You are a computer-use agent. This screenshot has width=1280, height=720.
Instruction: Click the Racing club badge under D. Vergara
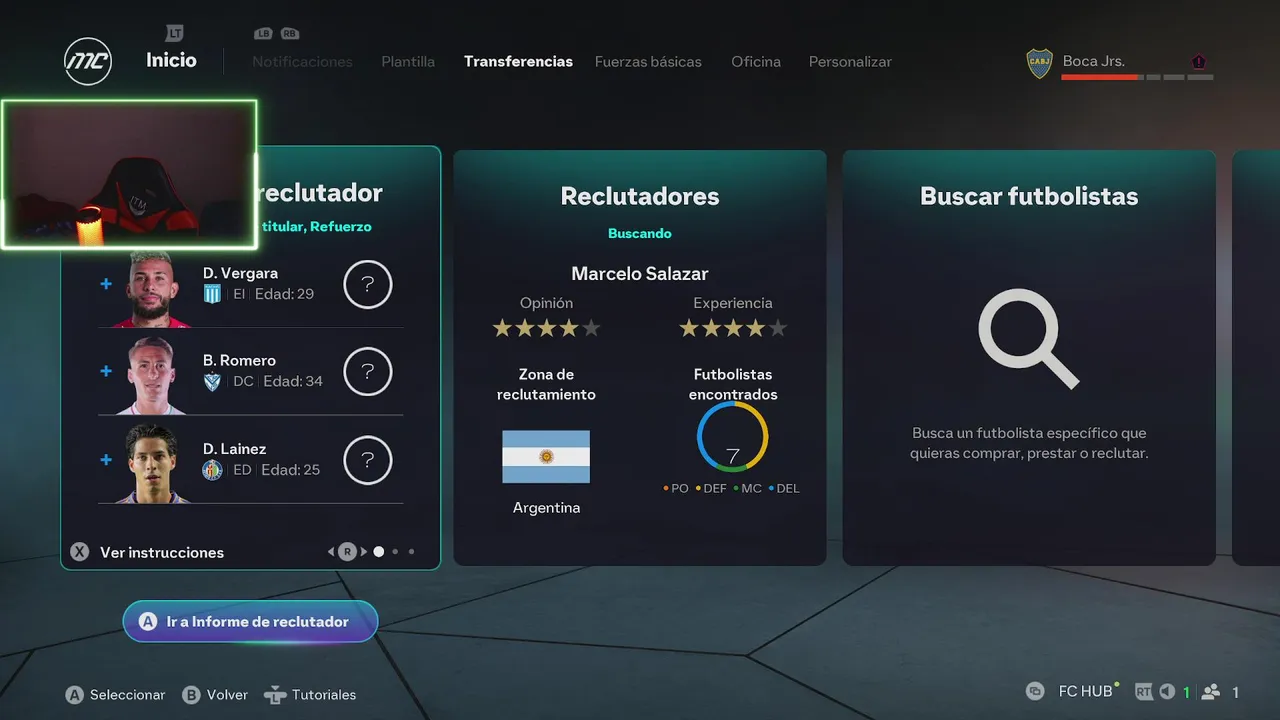click(212, 294)
